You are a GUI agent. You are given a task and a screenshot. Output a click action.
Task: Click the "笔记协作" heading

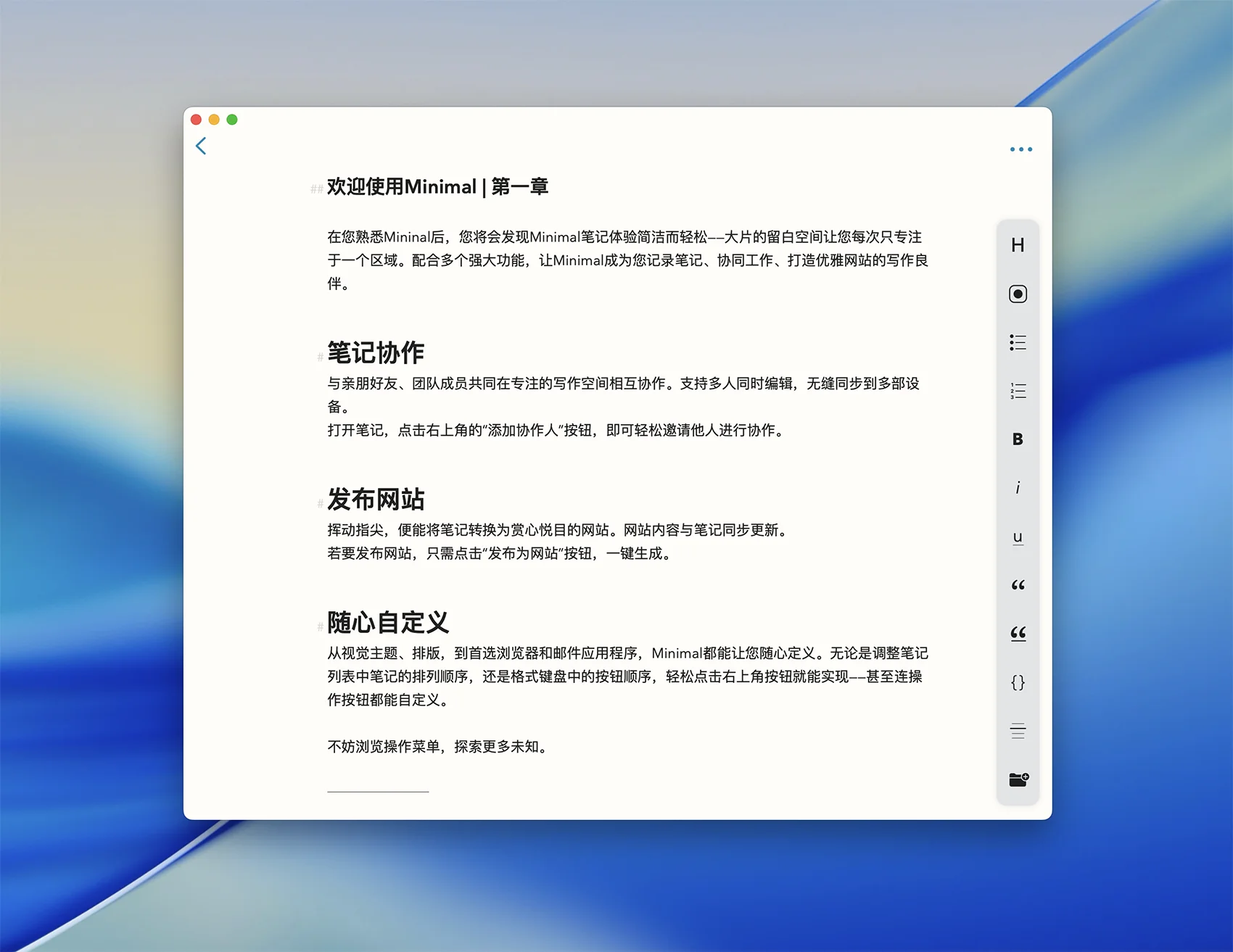376,353
